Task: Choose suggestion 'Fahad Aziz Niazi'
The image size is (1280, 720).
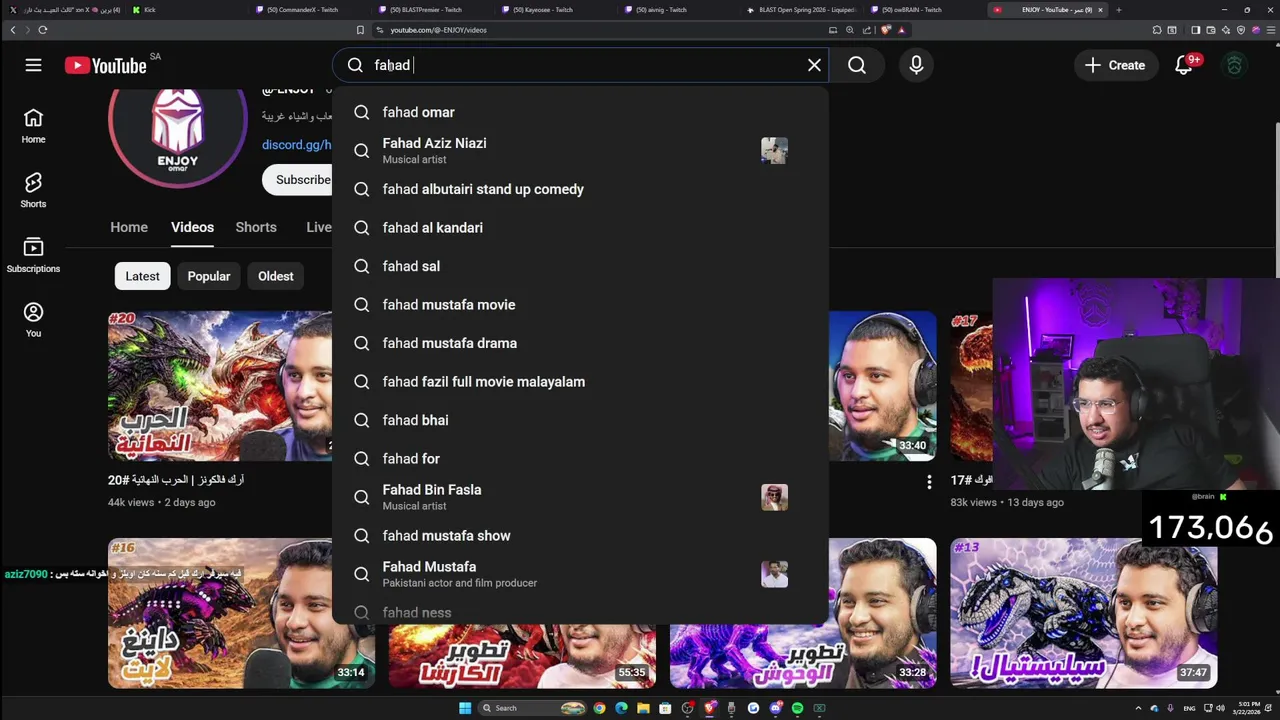Action: (x=580, y=151)
